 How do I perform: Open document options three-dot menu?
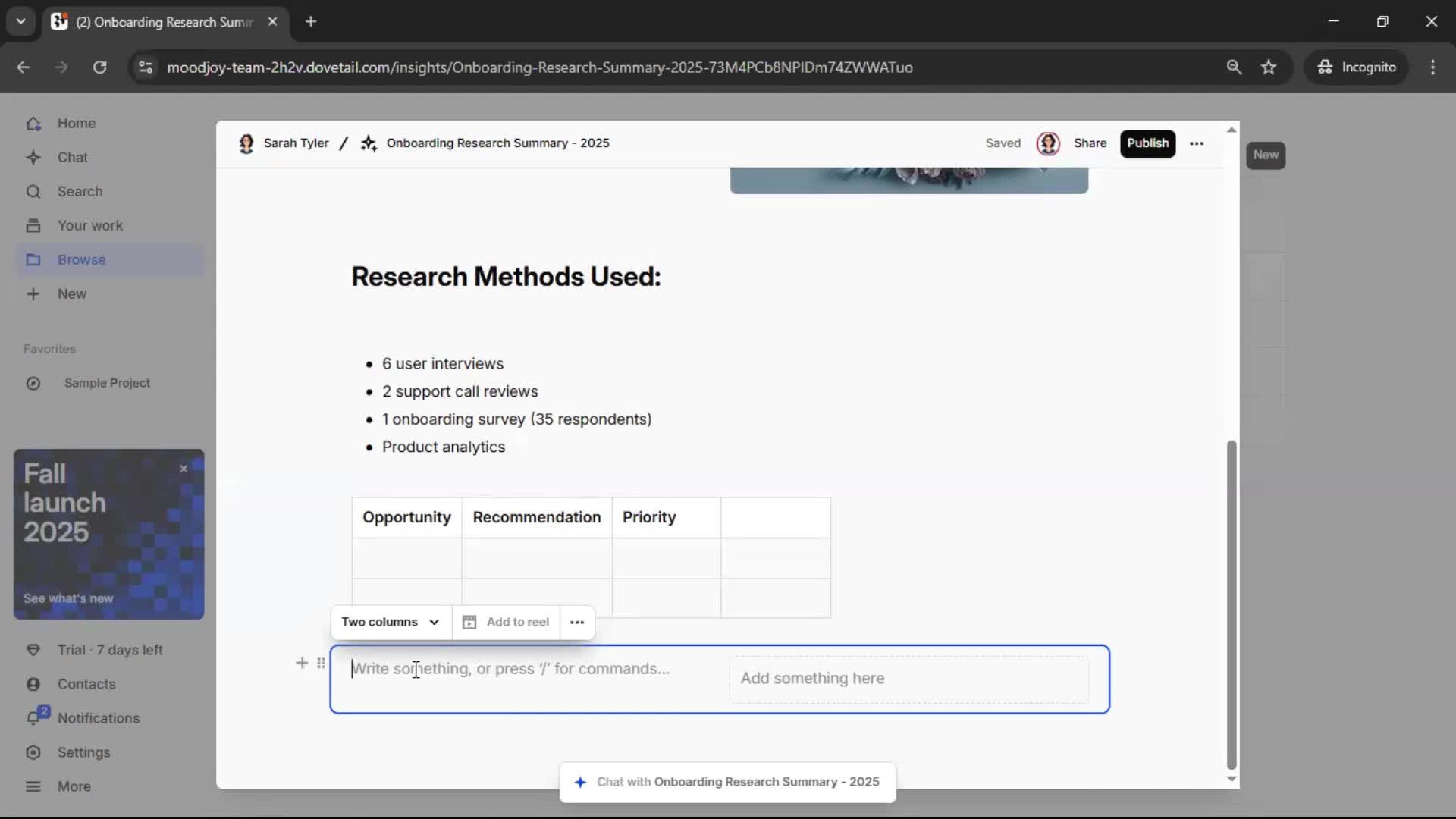tap(1197, 143)
